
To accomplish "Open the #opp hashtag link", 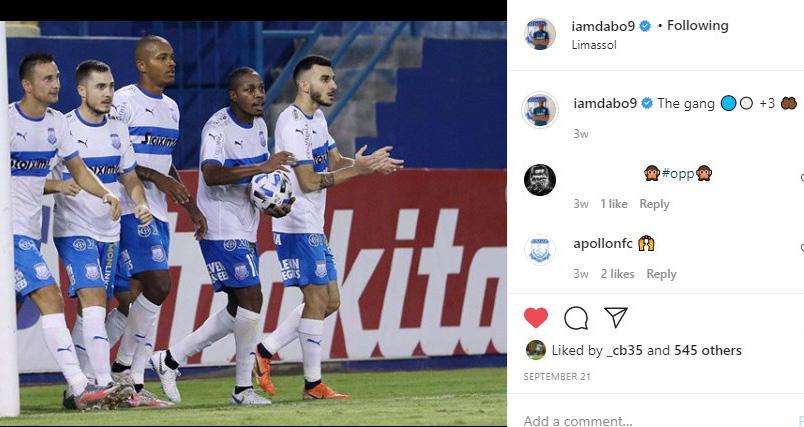I will tap(677, 174).
